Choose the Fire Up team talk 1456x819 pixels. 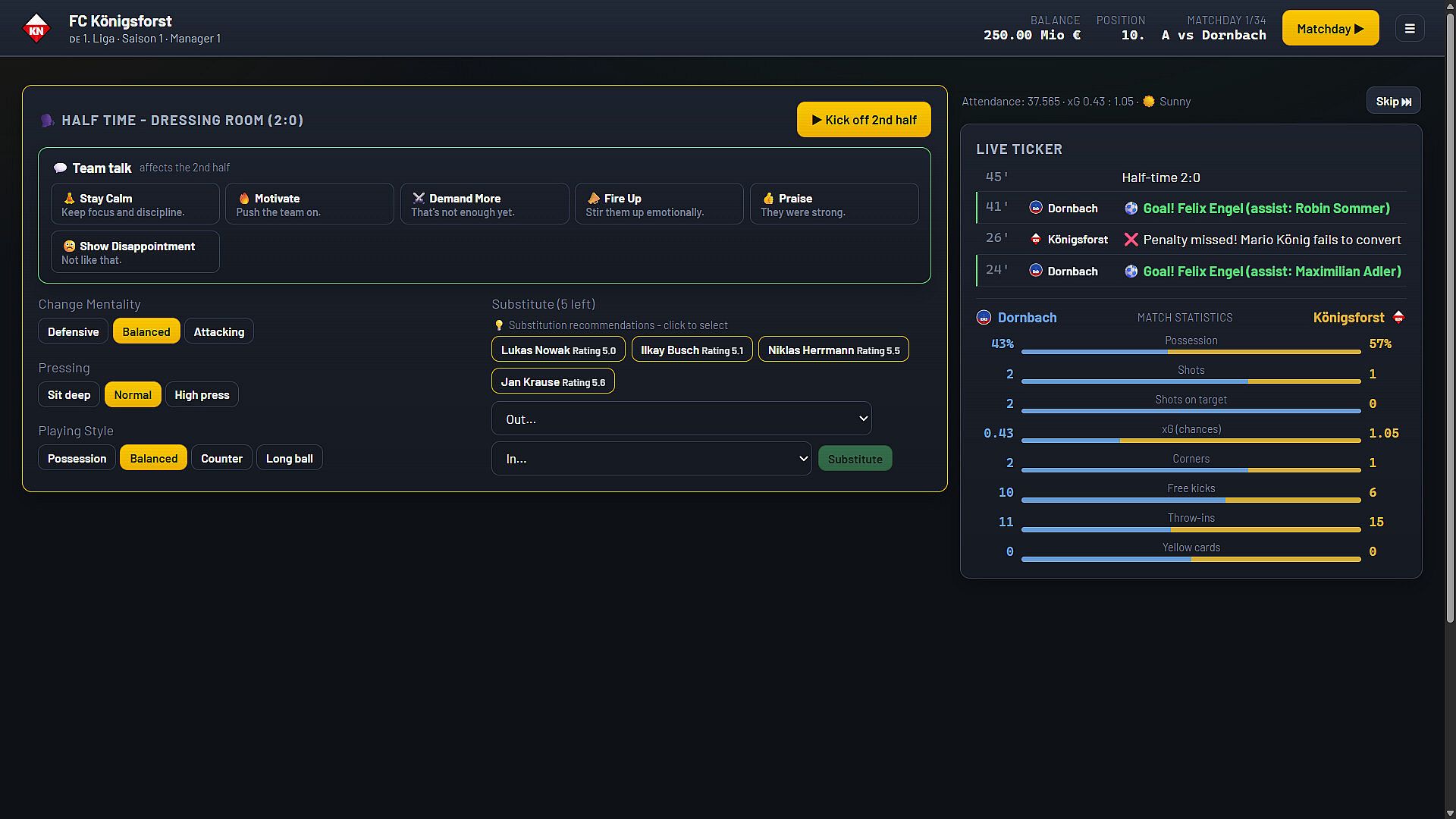pos(659,204)
